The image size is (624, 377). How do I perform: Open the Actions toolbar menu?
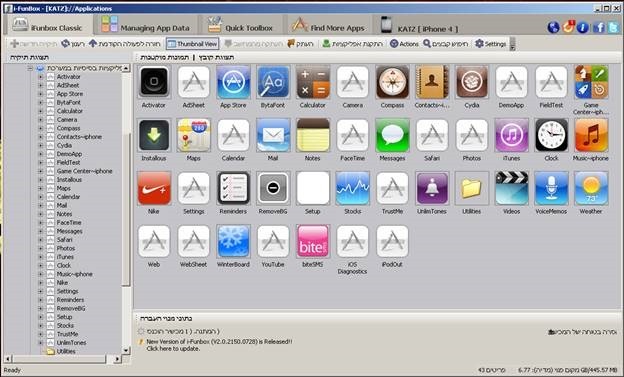(x=404, y=44)
